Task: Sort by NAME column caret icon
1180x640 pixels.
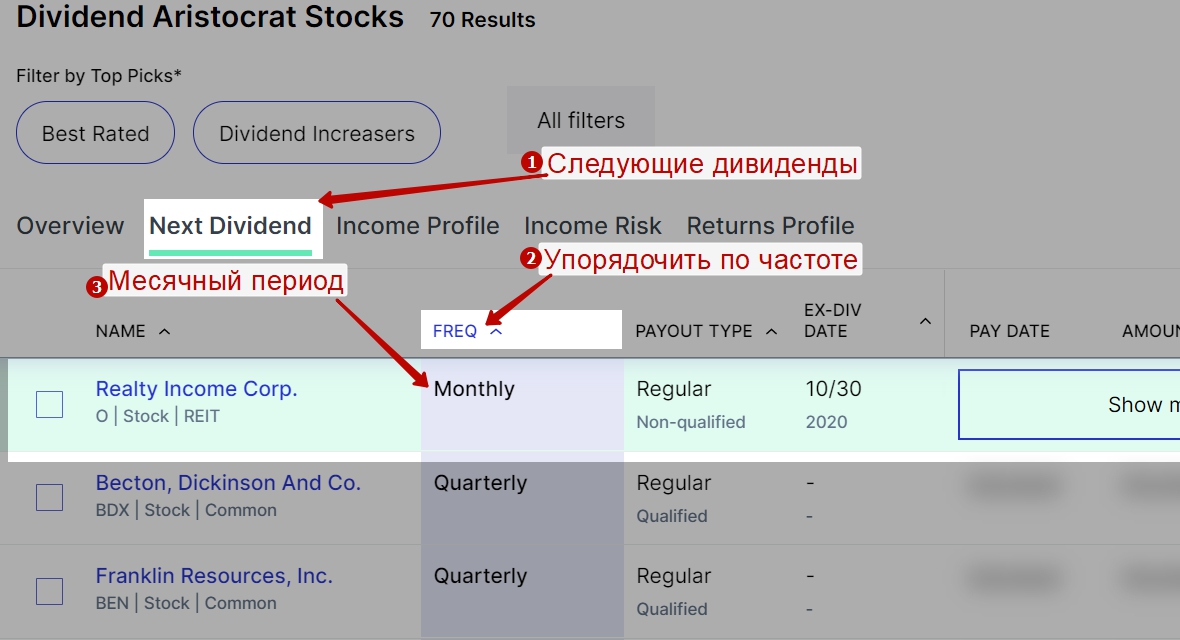Action: click(165, 331)
